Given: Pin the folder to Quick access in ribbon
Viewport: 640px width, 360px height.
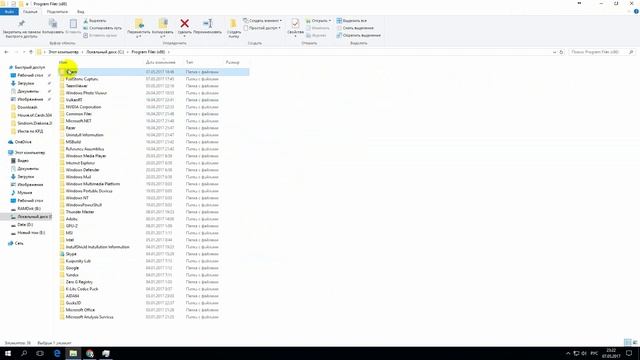Looking at the screenshot, I should click(21, 28).
